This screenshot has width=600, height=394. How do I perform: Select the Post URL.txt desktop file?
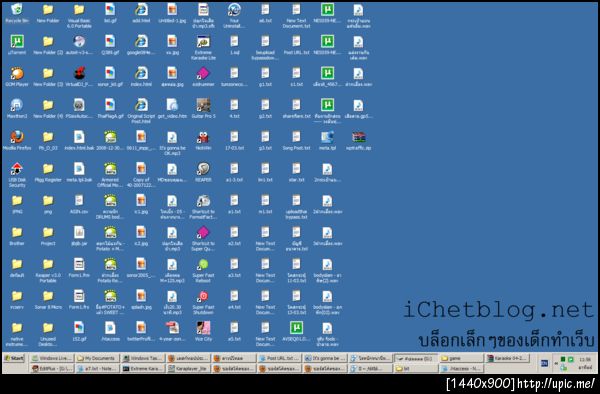coord(296,45)
